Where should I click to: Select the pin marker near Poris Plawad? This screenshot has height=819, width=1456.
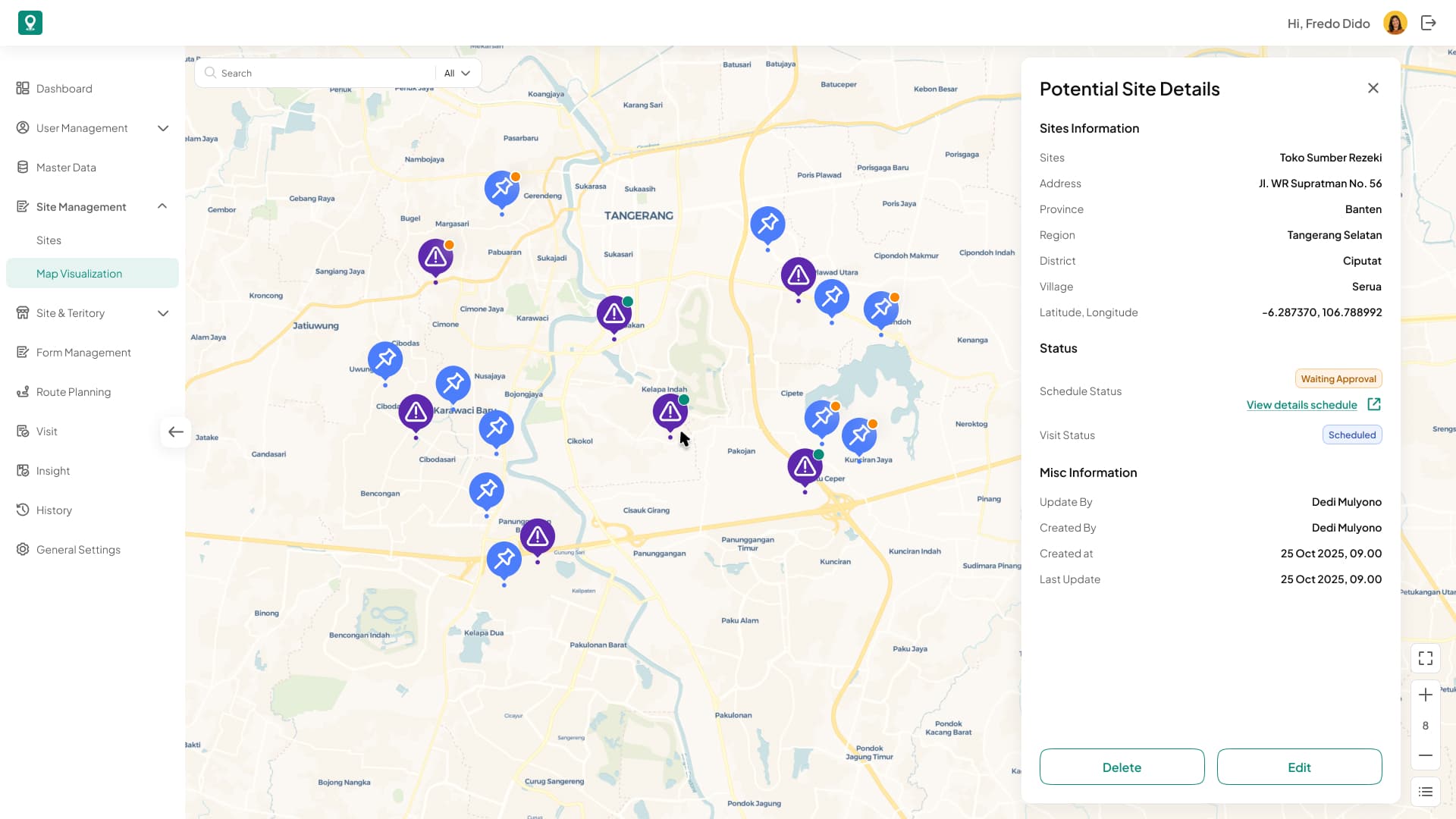point(767,224)
